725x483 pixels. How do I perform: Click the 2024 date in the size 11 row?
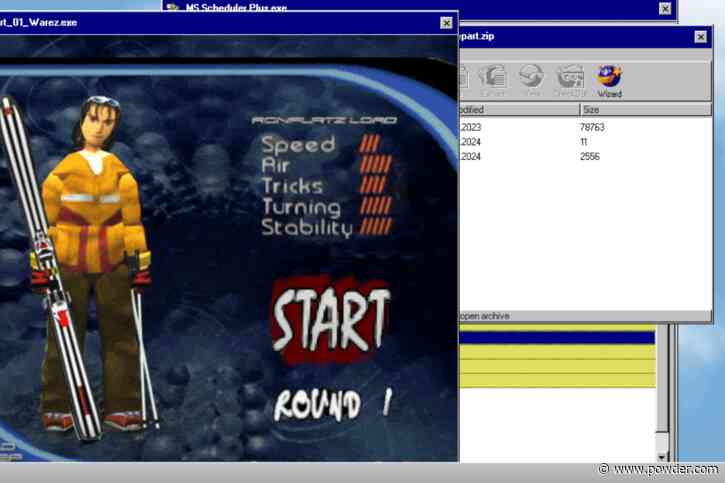(x=471, y=142)
